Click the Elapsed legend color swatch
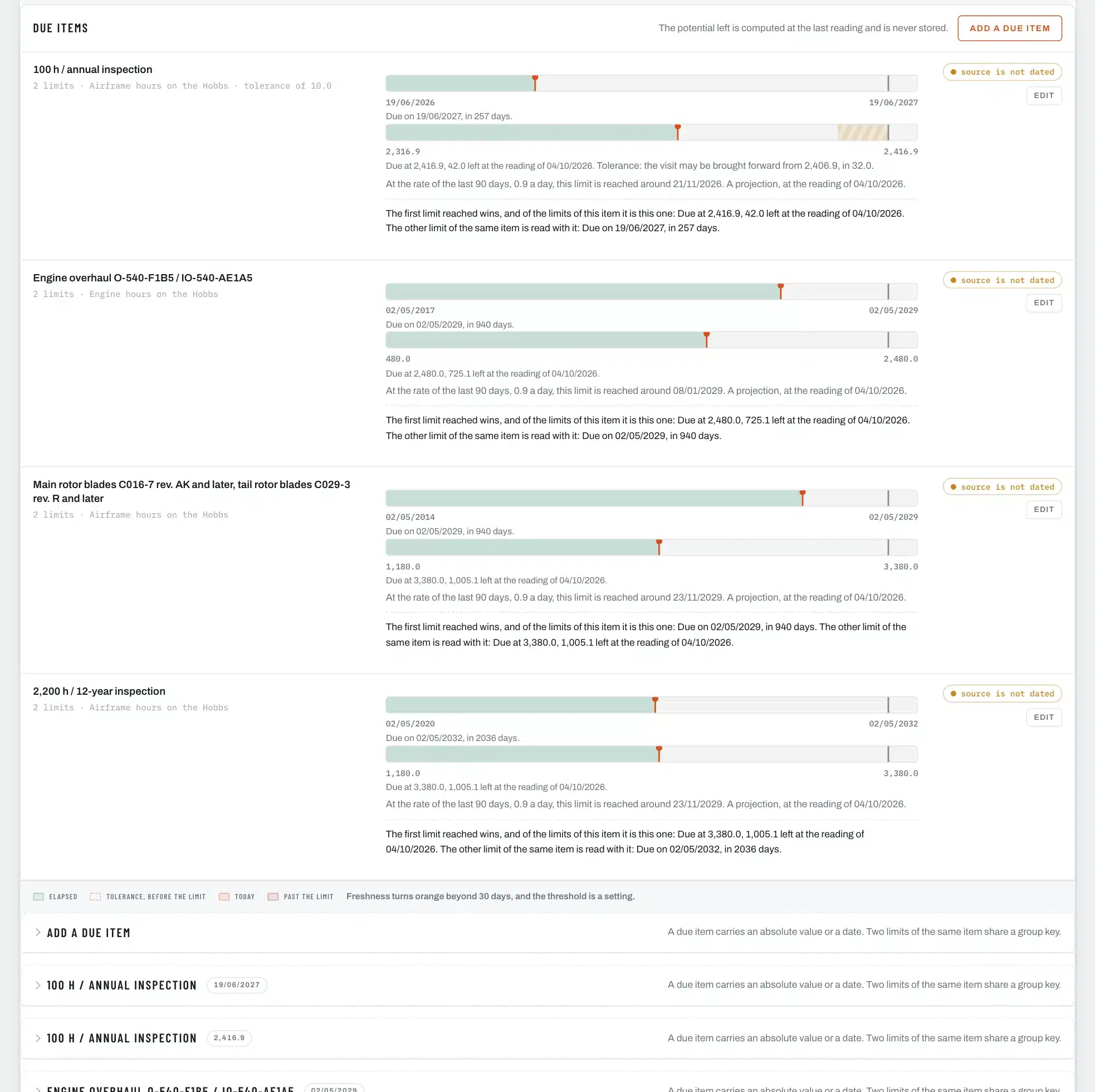1095x1092 pixels. tap(38, 896)
